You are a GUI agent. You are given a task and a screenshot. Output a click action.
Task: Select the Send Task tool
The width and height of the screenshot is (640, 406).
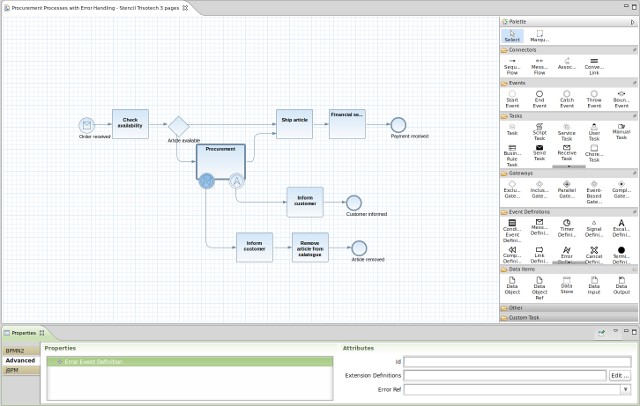click(x=539, y=152)
